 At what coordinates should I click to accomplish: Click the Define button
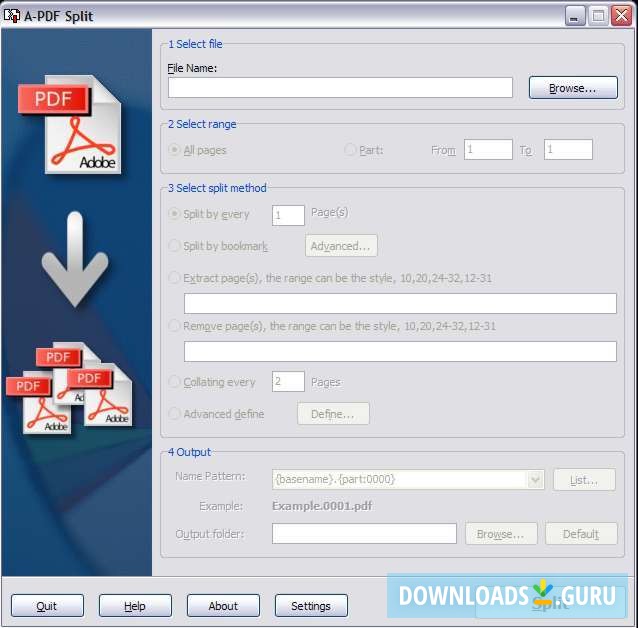333,414
